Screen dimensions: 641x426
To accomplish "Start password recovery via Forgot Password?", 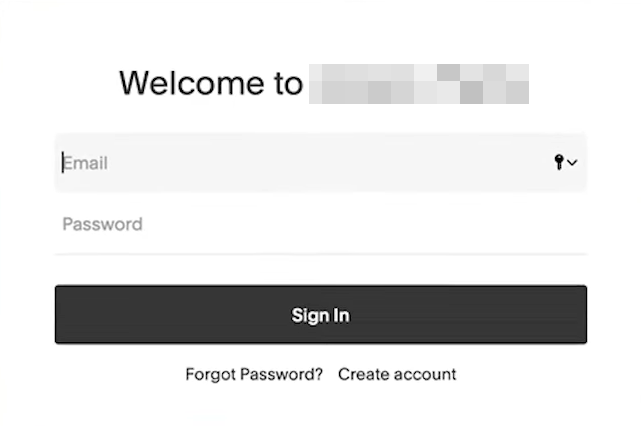I will (x=254, y=374).
